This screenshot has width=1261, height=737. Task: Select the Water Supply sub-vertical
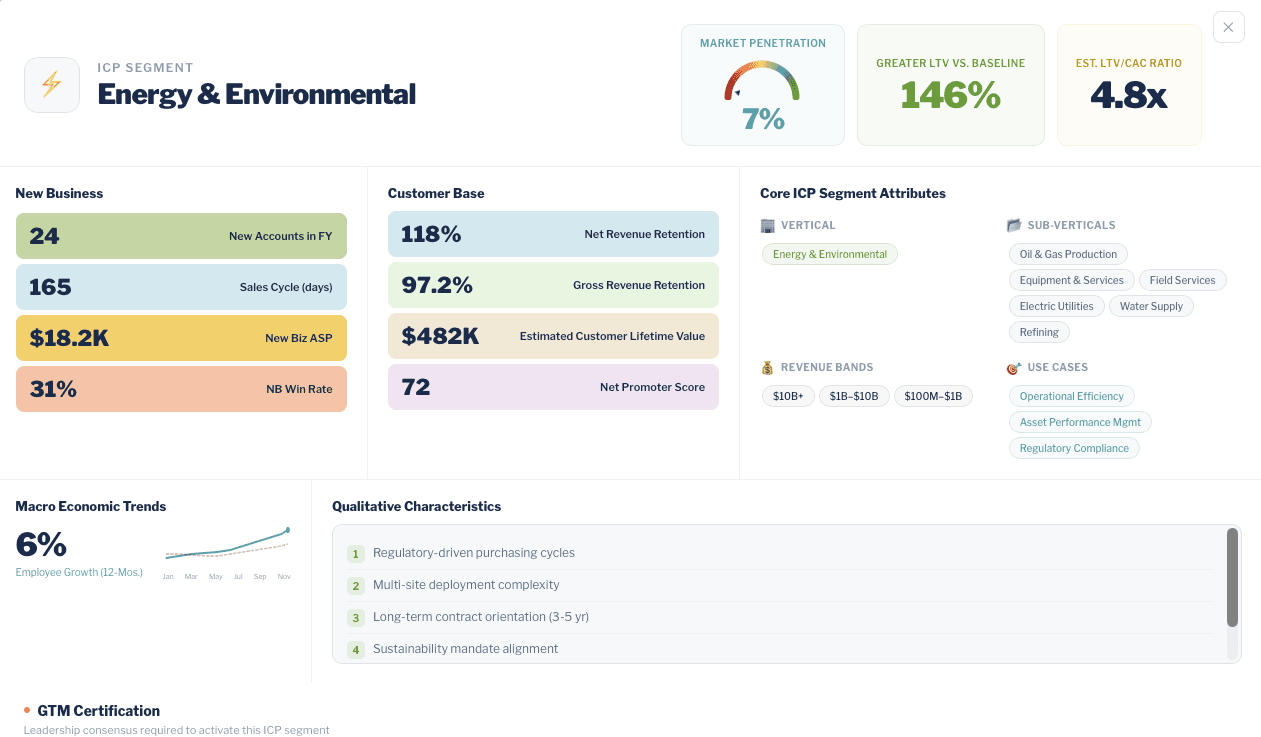(x=1151, y=306)
